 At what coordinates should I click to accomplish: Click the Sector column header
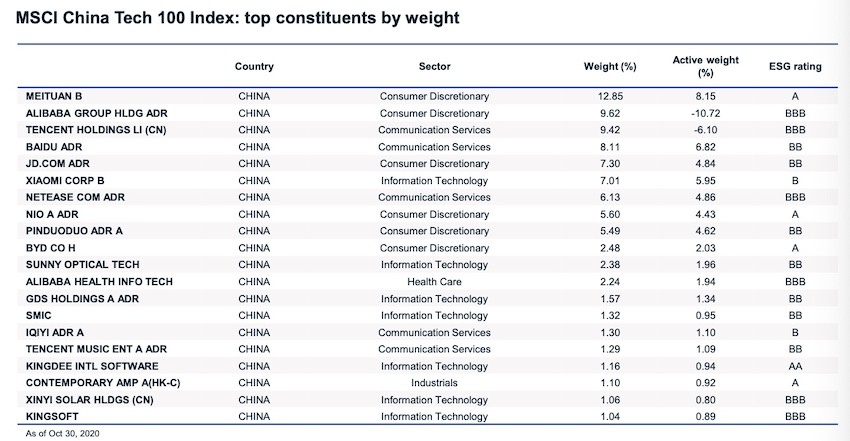click(434, 67)
